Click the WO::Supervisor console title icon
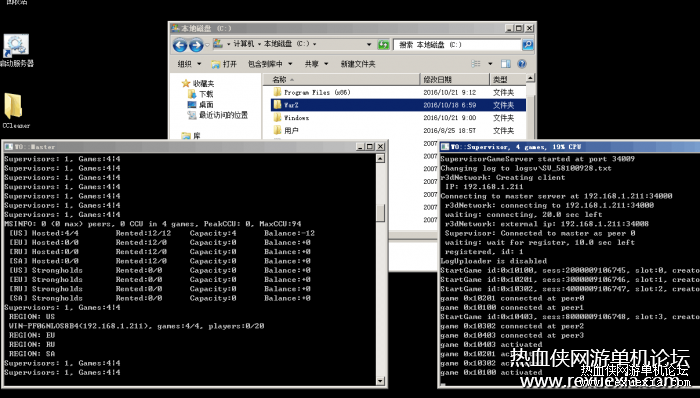This screenshot has width=700, height=398. [x=445, y=147]
